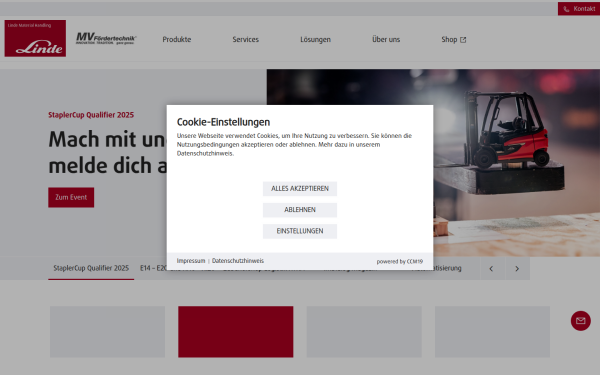The height and width of the screenshot is (375, 600).
Task: Open the Services menu
Action: click(x=246, y=39)
